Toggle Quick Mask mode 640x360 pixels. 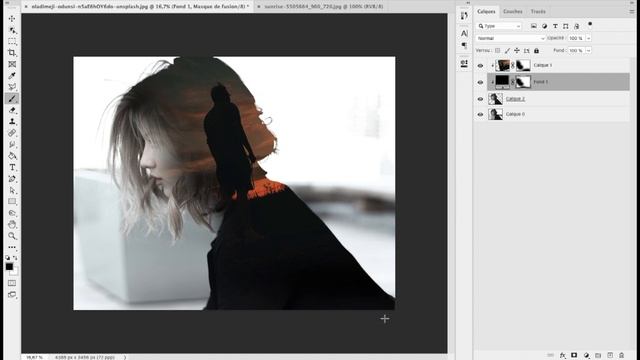click(x=12, y=283)
